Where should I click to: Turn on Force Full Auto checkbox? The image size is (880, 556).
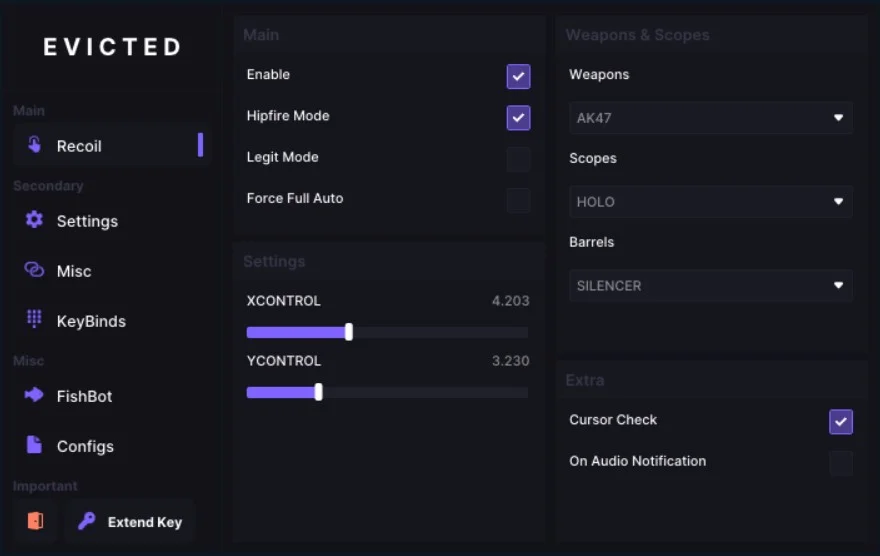click(518, 200)
